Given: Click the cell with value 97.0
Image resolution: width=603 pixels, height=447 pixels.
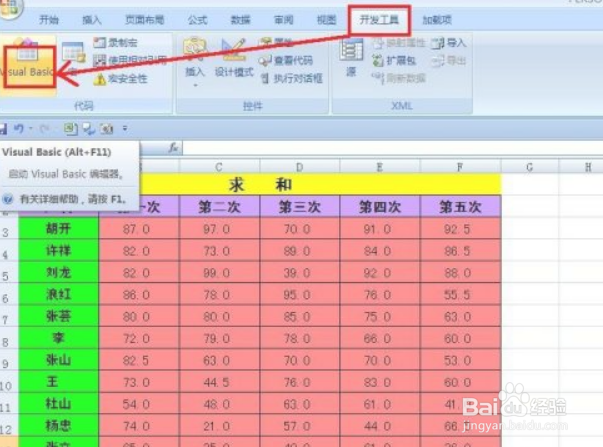Looking at the screenshot, I should point(219,229).
